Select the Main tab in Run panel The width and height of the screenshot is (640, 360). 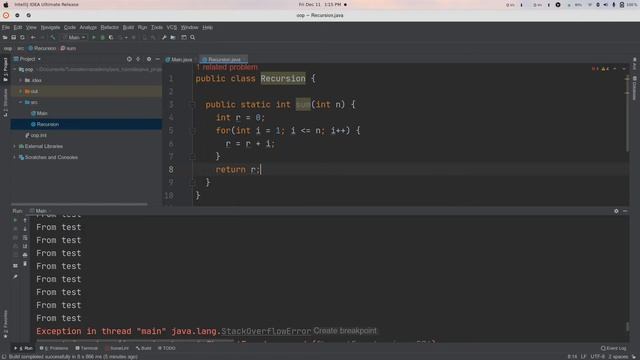pyautogui.click(x=40, y=211)
